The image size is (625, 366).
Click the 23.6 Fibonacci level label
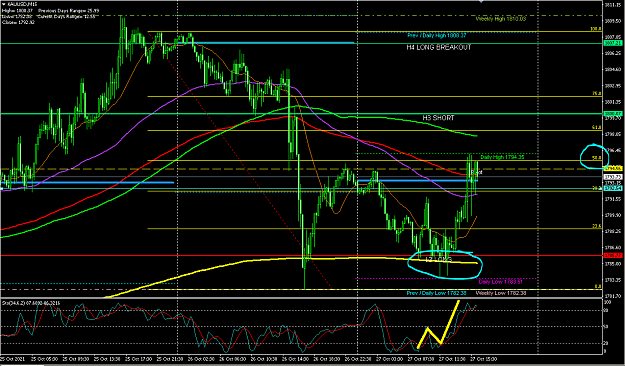click(596, 226)
